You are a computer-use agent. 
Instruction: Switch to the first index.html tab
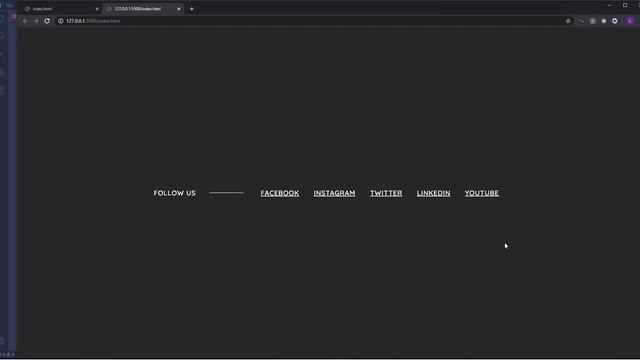pyautogui.click(x=61, y=9)
